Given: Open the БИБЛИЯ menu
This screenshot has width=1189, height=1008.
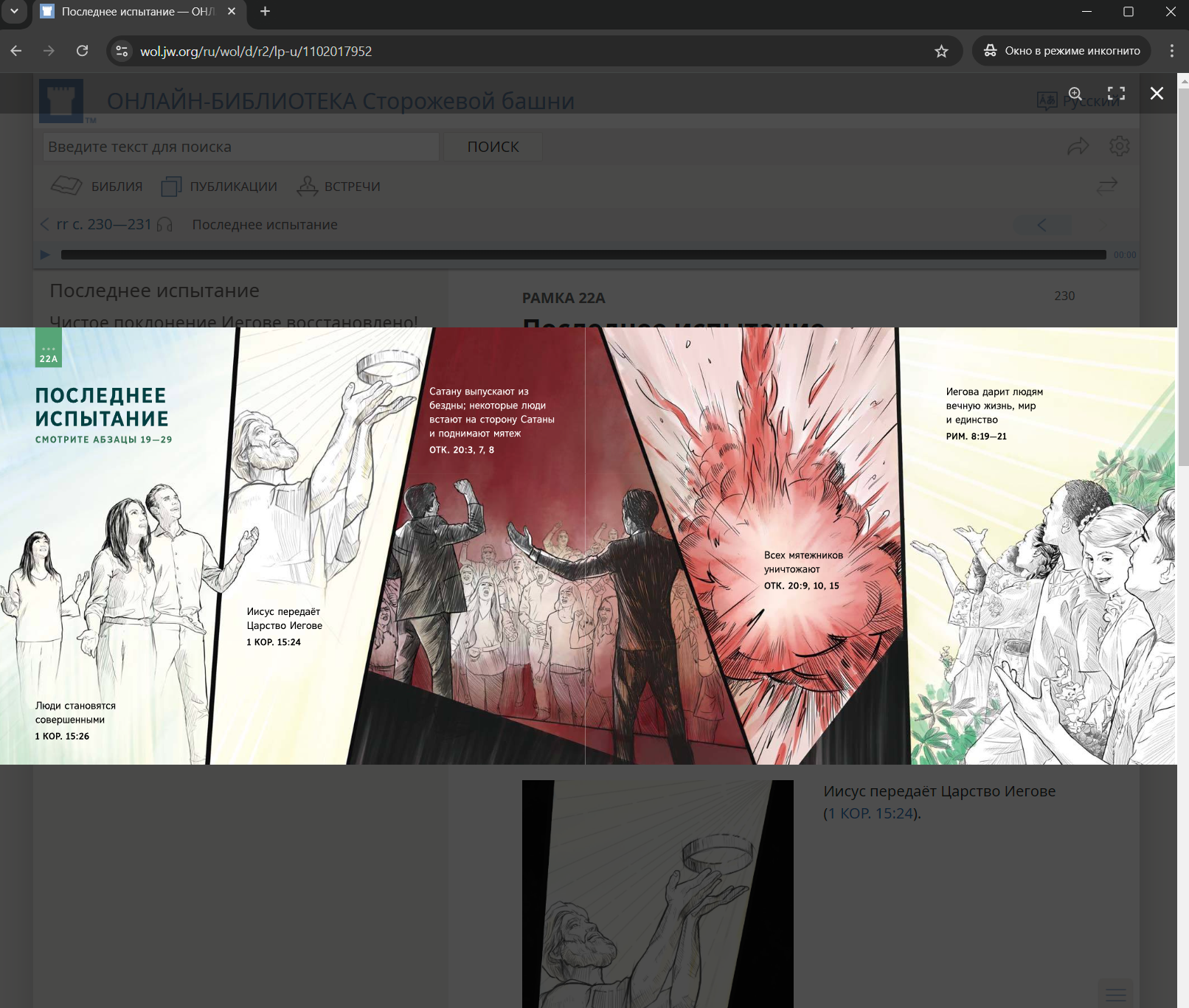Looking at the screenshot, I should [x=97, y=187].
